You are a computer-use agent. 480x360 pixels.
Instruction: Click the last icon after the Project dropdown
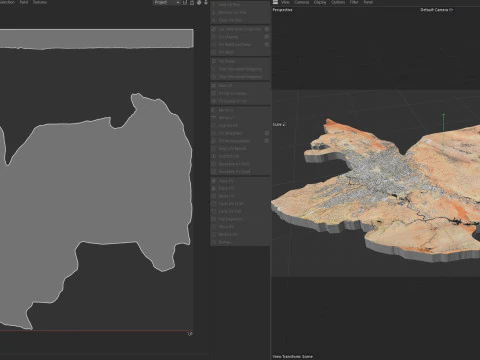point(206,2)
